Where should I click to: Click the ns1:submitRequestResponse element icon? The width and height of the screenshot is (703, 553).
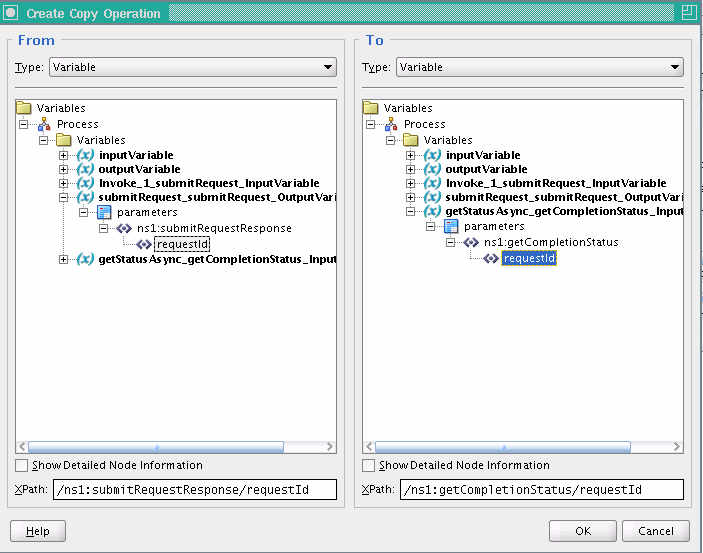click(x=124, y=228)
